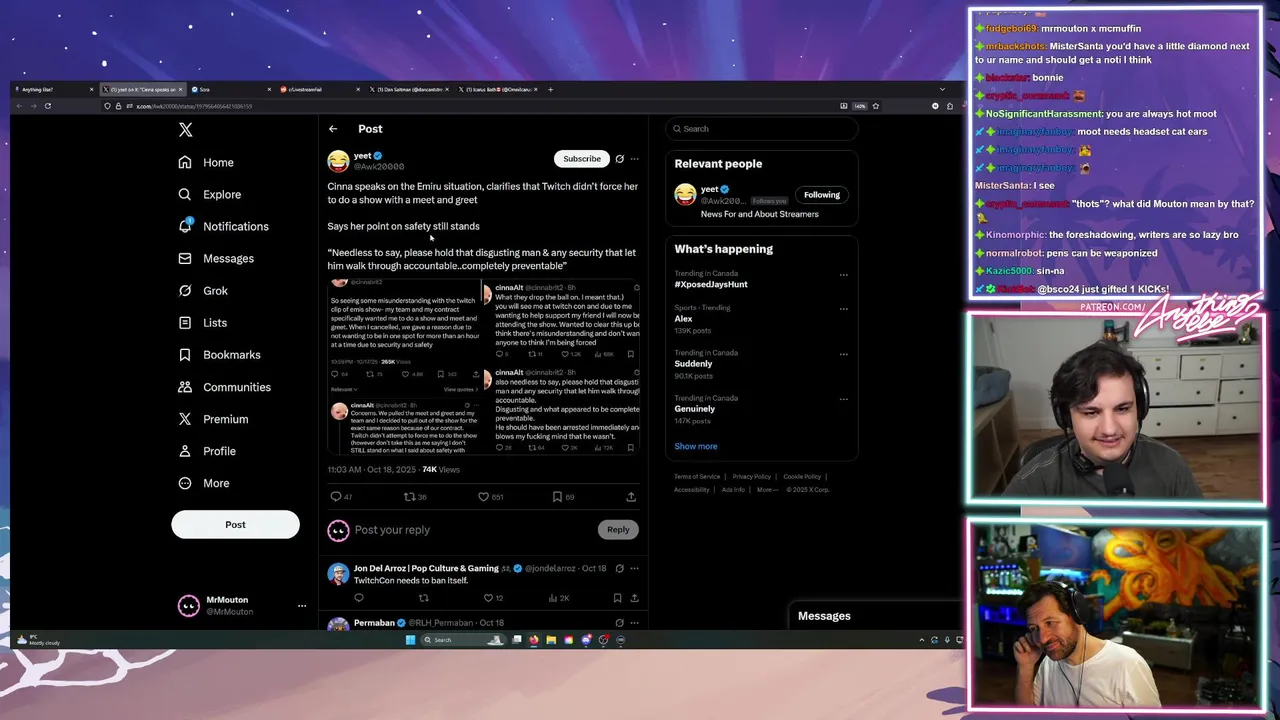This screenshot has height=720, width=1280.
Task: Open yeet's profile avatar in post
Action: click(338, 160)
